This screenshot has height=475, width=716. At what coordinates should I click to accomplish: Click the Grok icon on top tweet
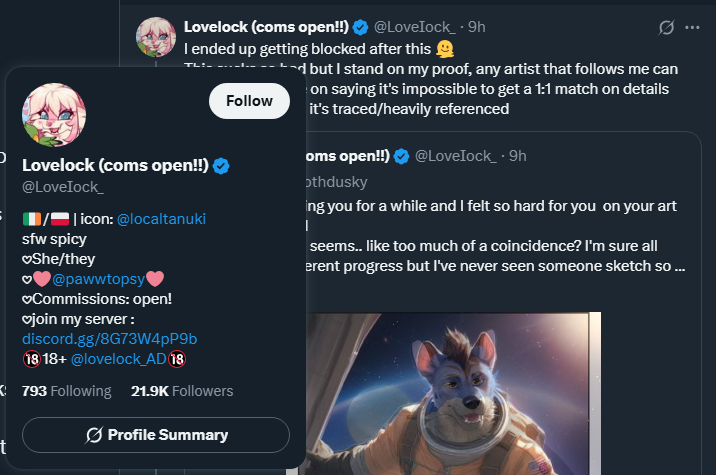666,27
